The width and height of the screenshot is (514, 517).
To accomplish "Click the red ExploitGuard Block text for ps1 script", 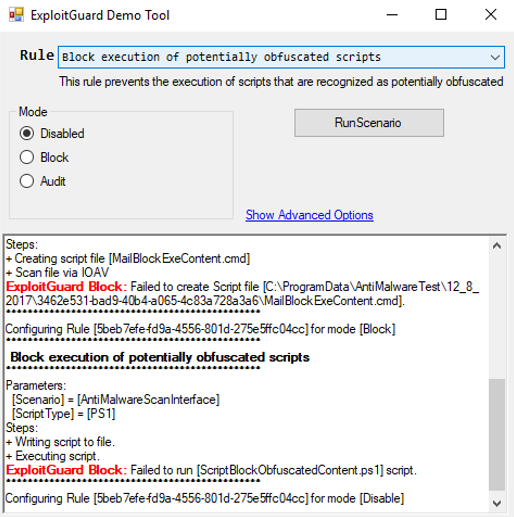I will (x=66, y=470).
